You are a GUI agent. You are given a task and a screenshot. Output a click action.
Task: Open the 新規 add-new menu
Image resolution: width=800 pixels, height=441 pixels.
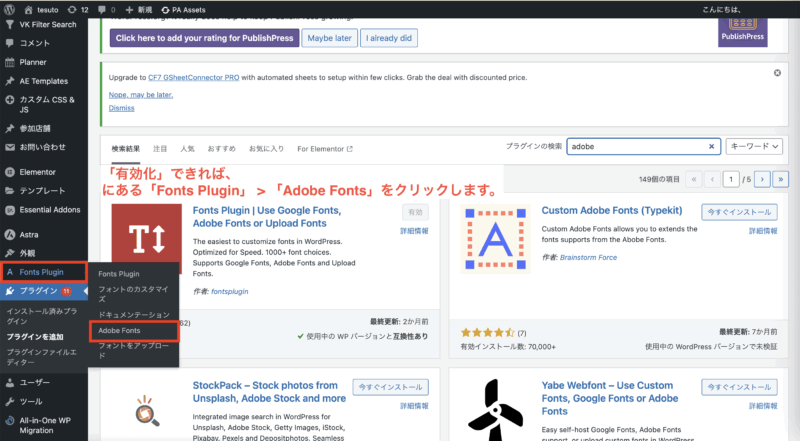(139, 10)
